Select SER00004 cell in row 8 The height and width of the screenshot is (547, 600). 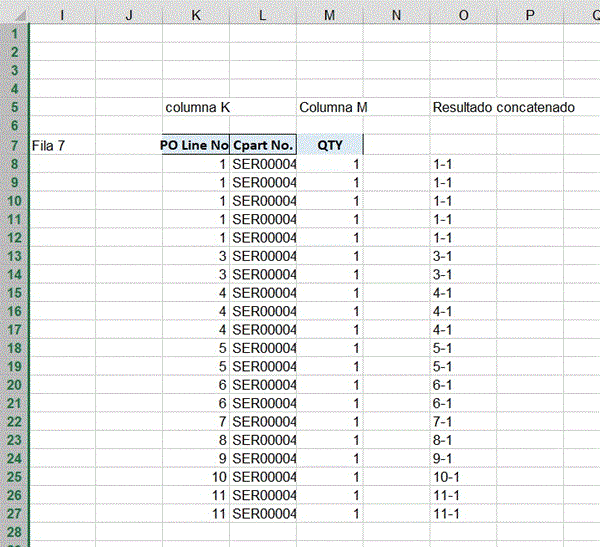click(263, 163)
